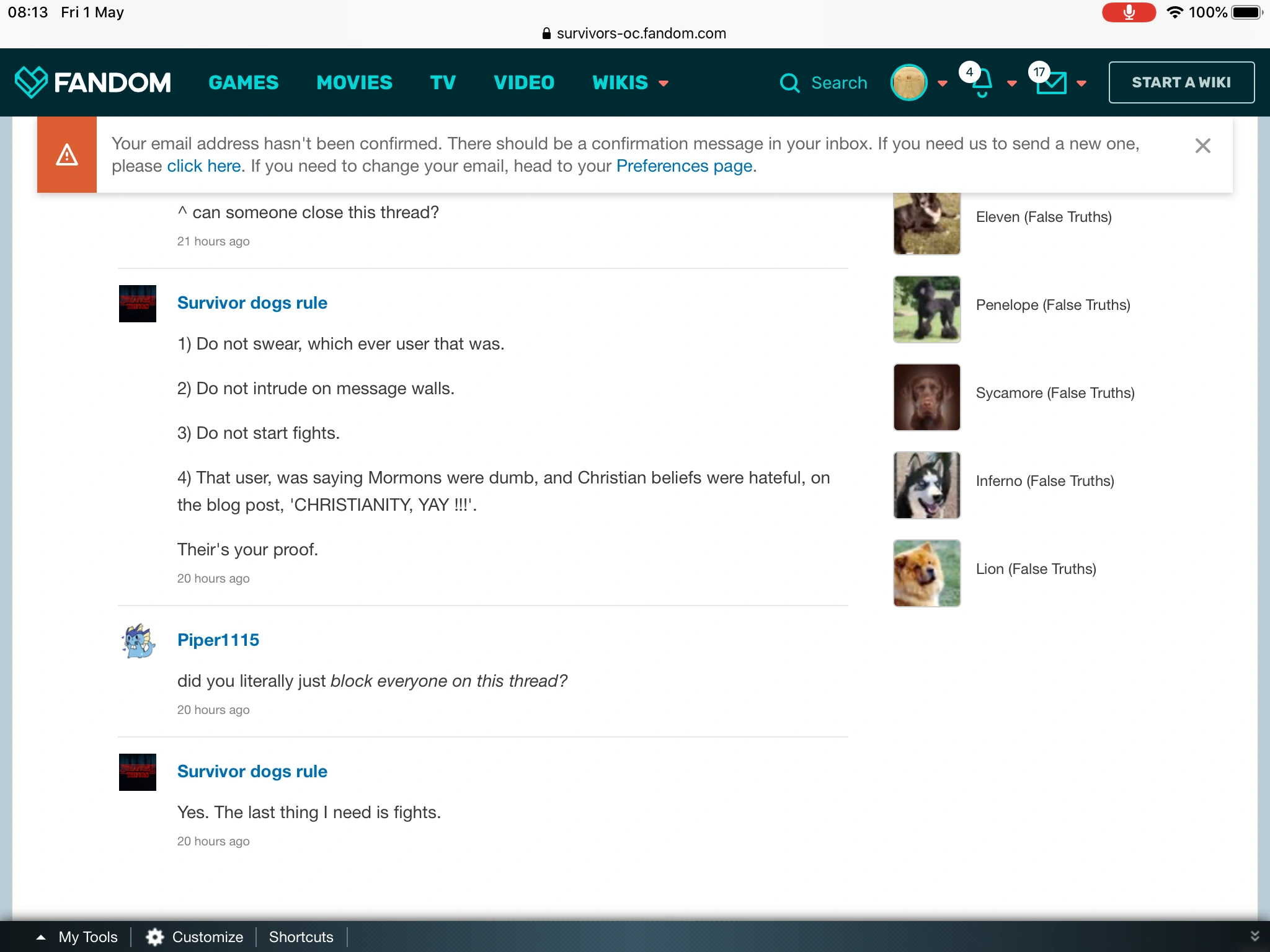The image size is (1270, 952).
Task: Dismiss the email confirmation banner
Action: [x=1202, y=146]
